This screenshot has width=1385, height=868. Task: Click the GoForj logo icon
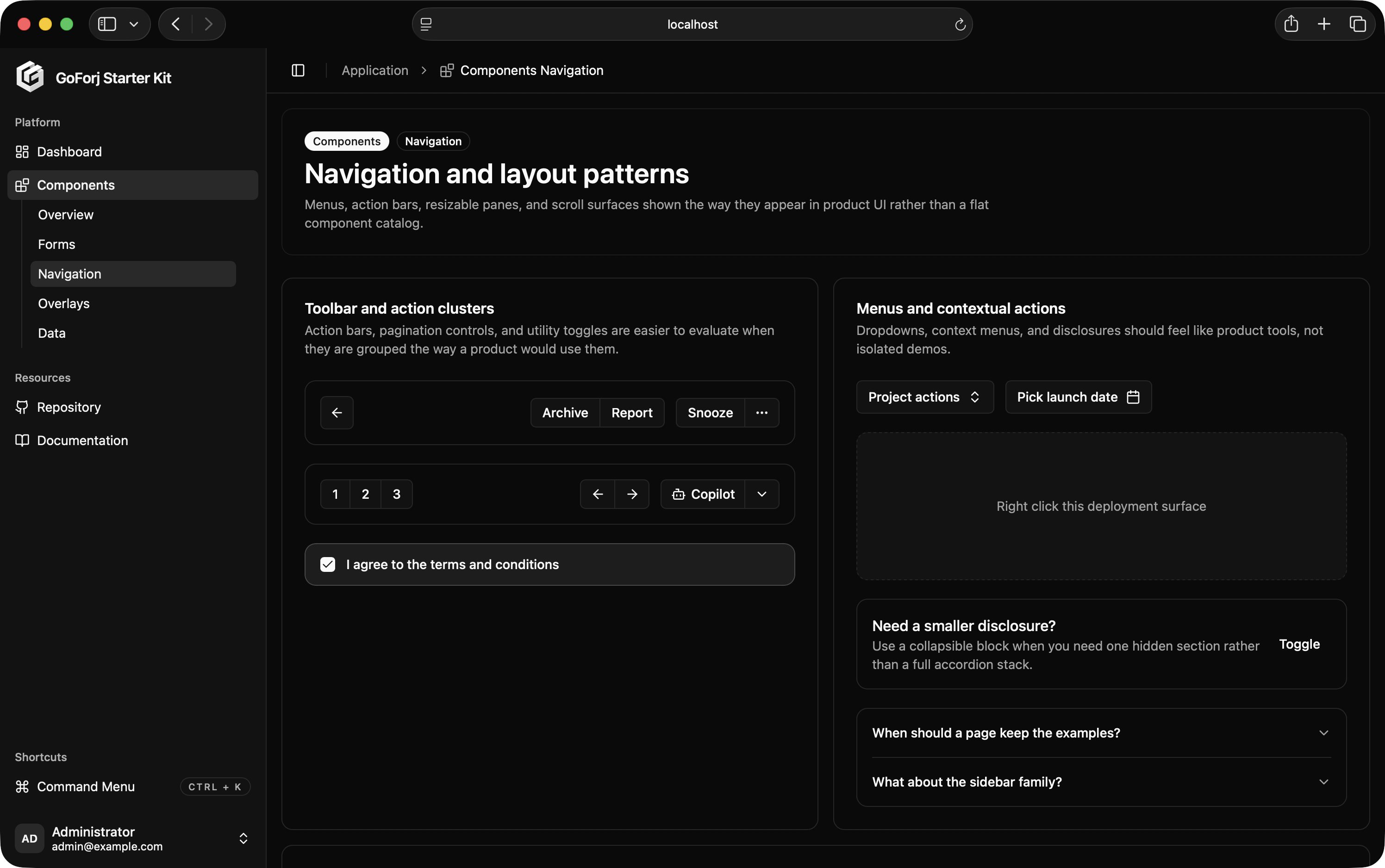tap(30, 77)
